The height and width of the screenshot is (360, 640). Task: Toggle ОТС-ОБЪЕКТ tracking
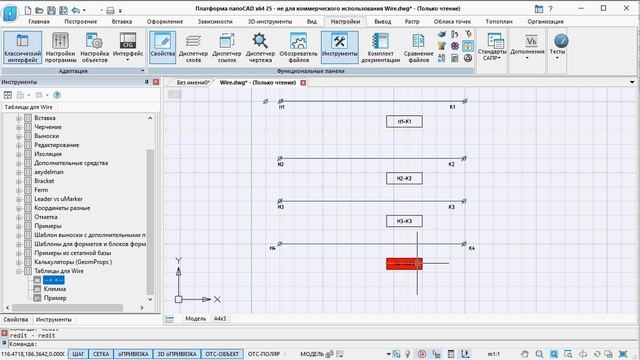(222, 354)
